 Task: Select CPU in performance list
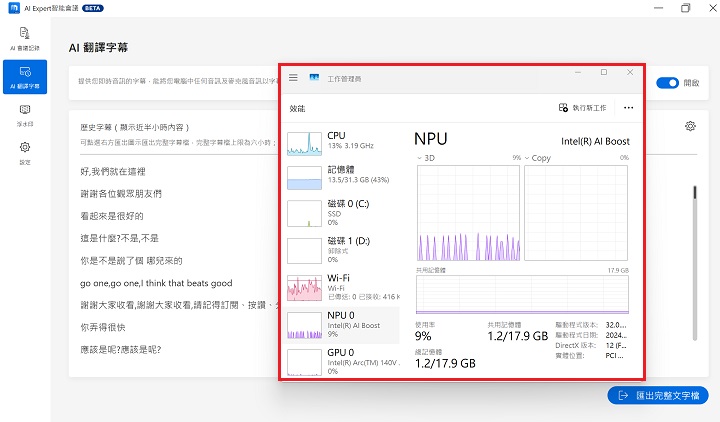click(x=342, y=143)
